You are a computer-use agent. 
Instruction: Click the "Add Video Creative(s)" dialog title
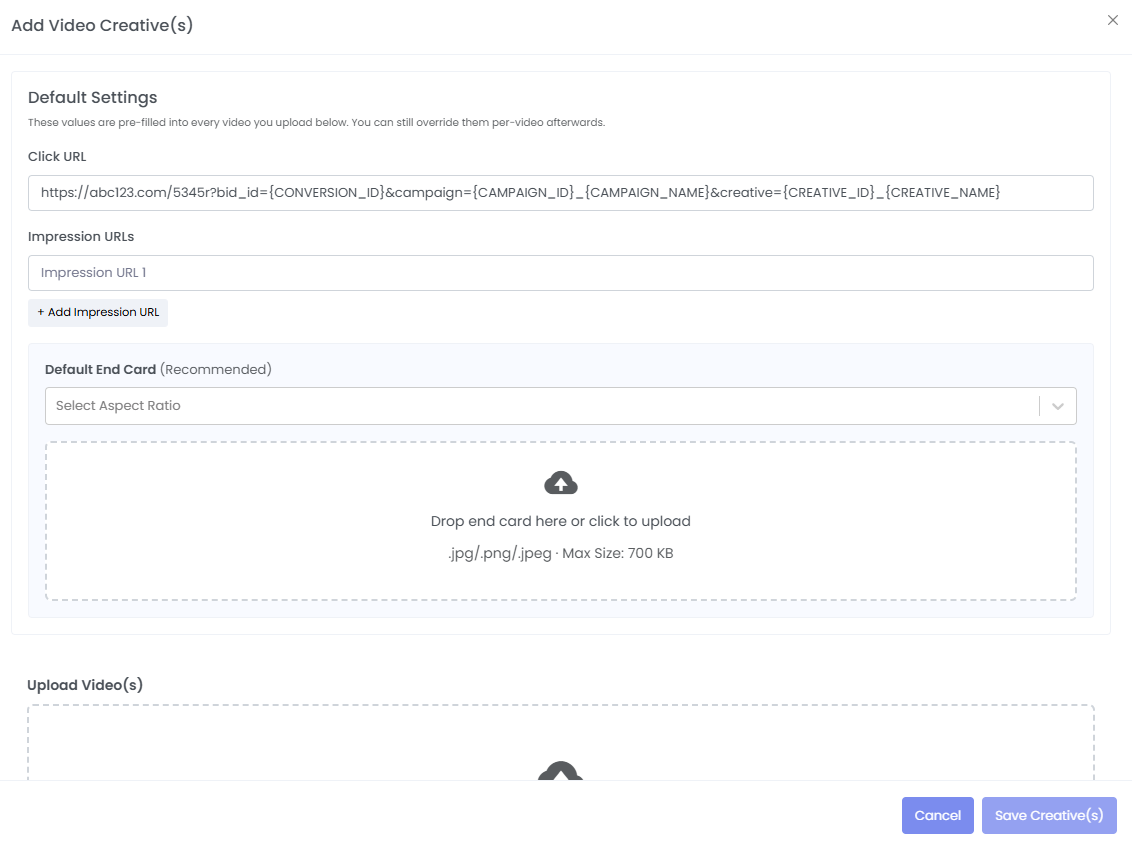[x=102, y=26]
